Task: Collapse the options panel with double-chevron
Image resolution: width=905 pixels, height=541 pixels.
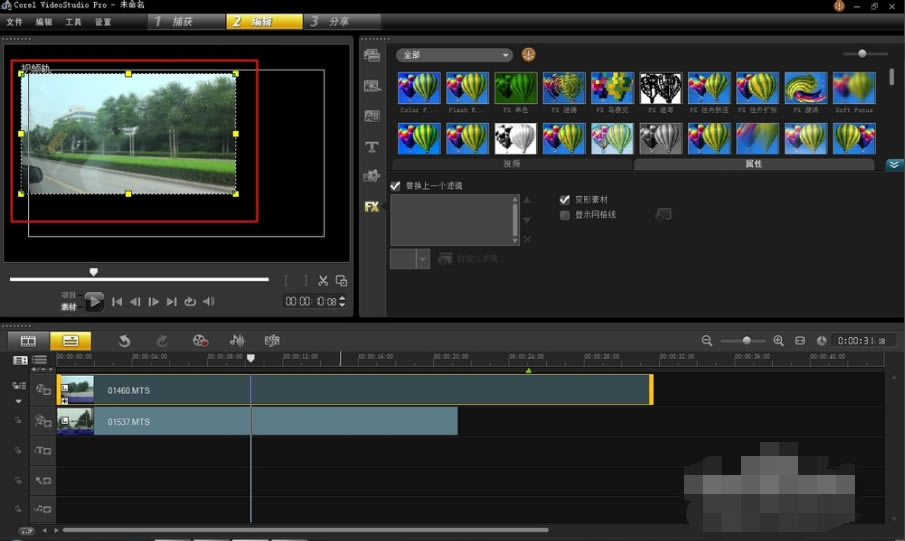Action: coord(894,164)
